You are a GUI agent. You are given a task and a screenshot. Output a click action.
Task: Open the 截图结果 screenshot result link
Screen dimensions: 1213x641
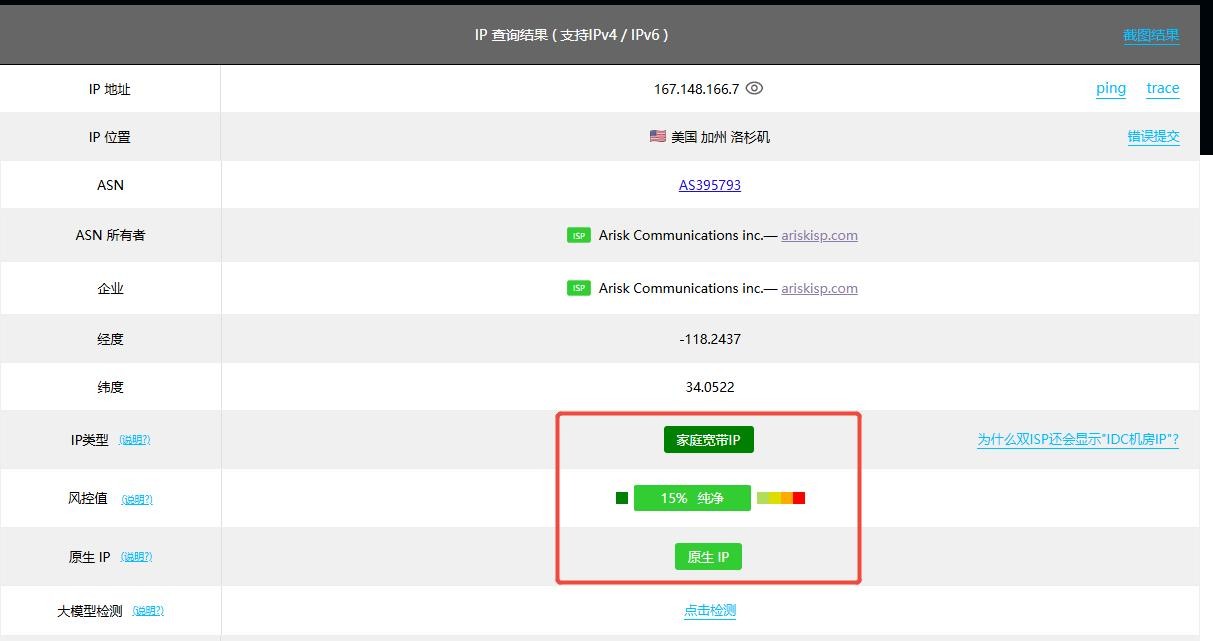(x=1152, y=35)
